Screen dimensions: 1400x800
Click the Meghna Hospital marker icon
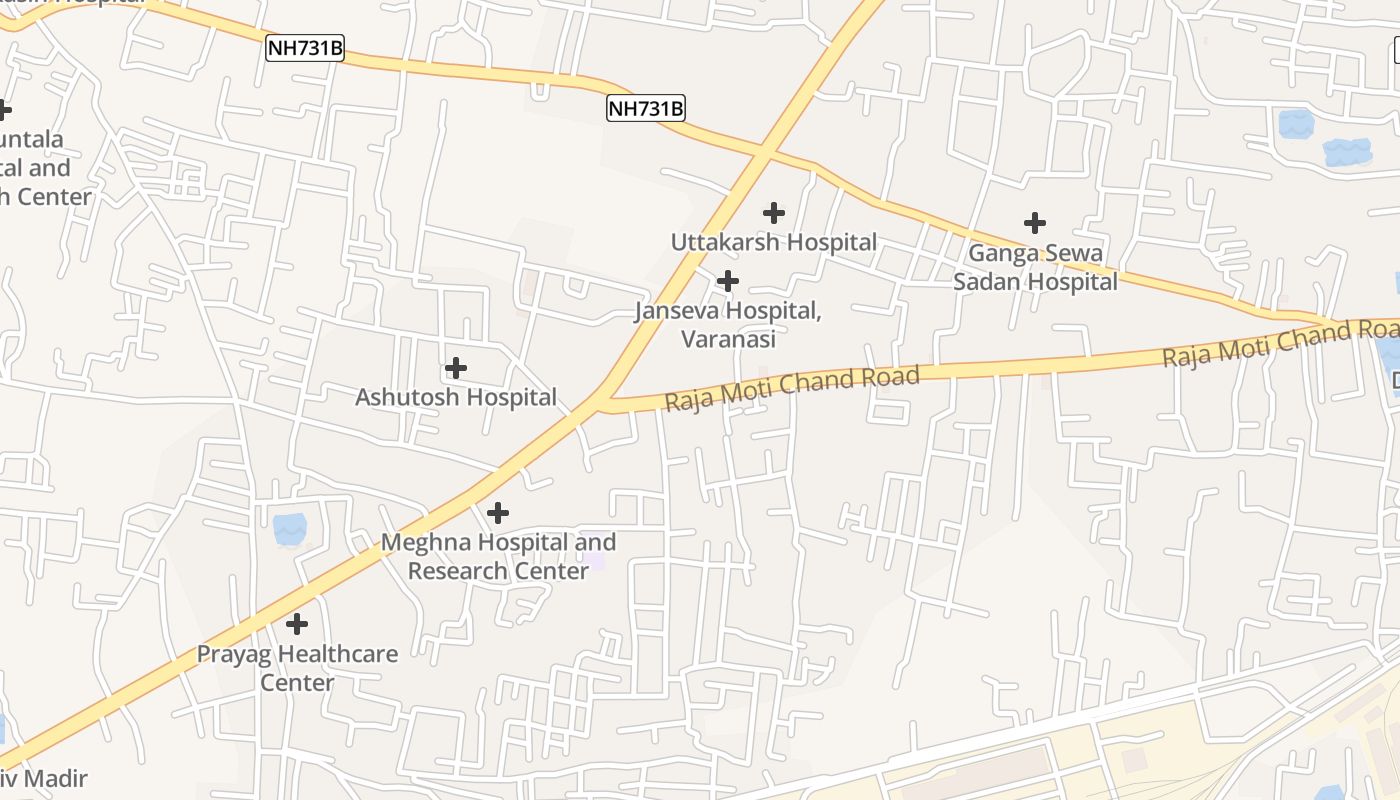coord(498,514)
